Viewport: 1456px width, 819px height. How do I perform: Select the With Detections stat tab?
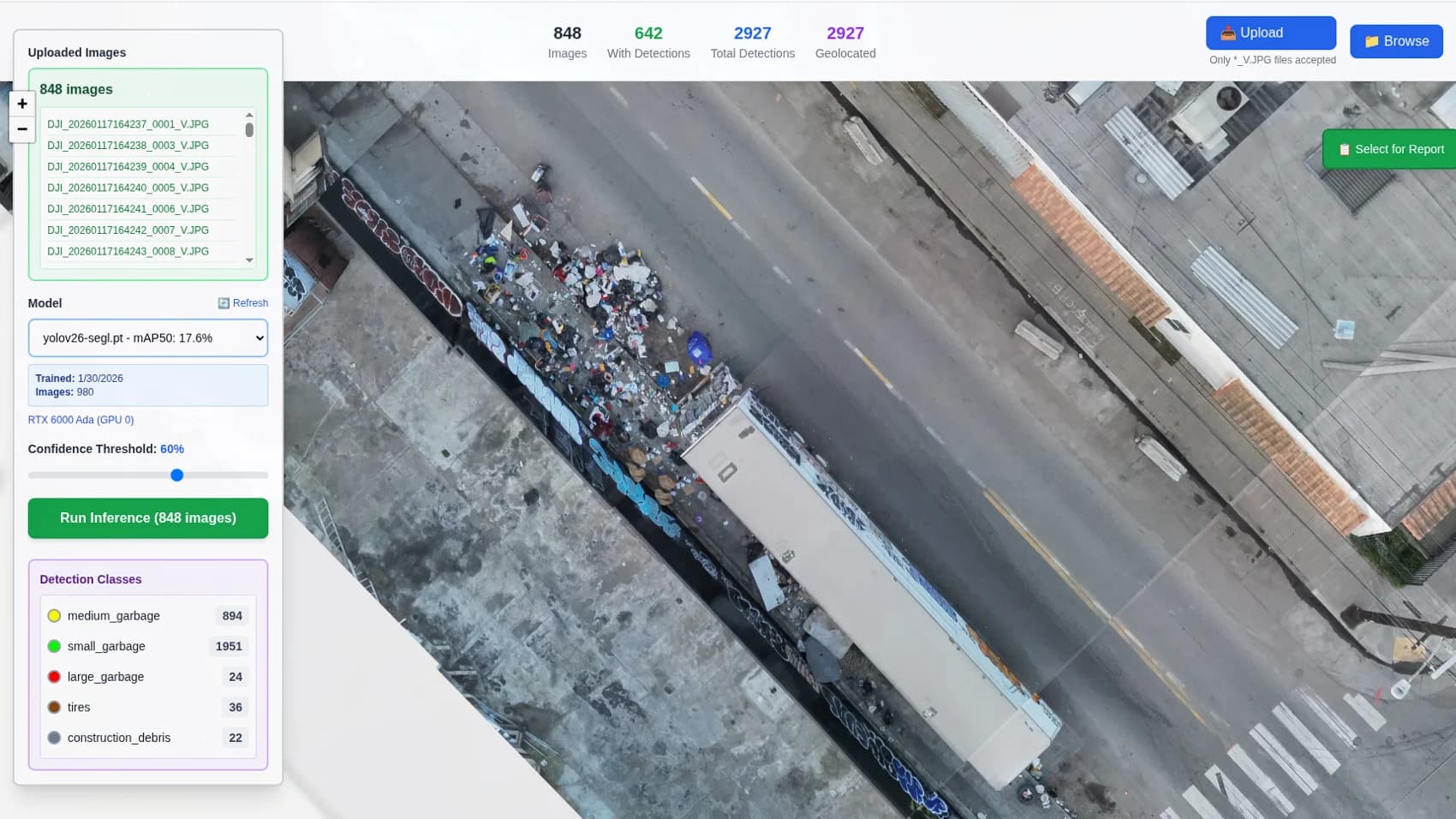pos(648,41)
